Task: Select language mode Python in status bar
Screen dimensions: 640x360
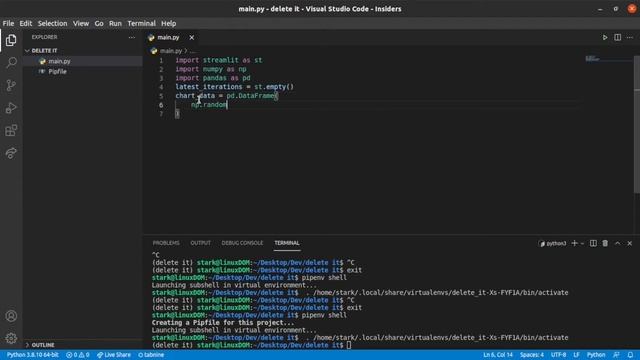Action: [x=596, y=355]
